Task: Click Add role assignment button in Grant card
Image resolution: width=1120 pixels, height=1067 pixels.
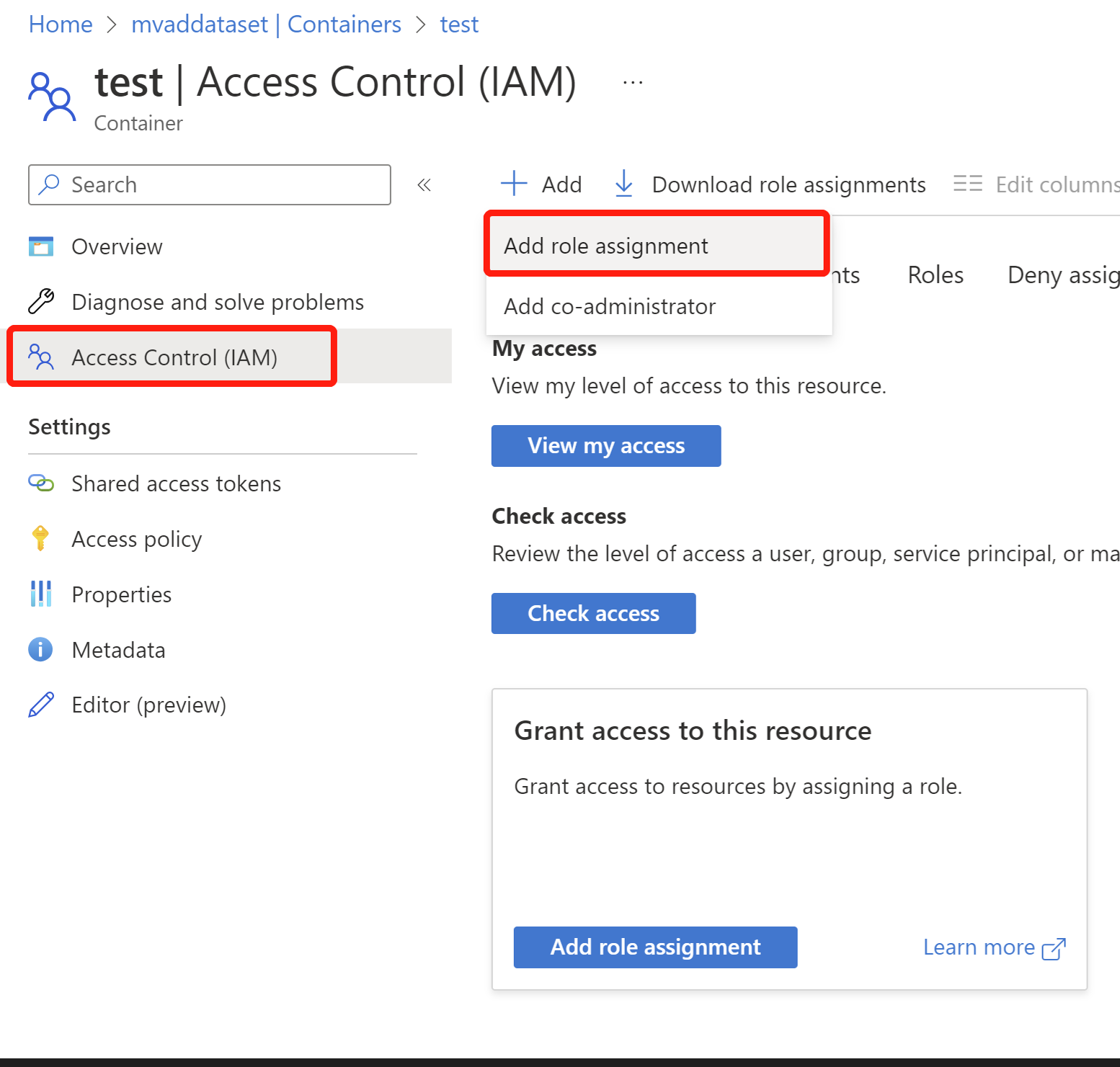Action: pos(656,947)
